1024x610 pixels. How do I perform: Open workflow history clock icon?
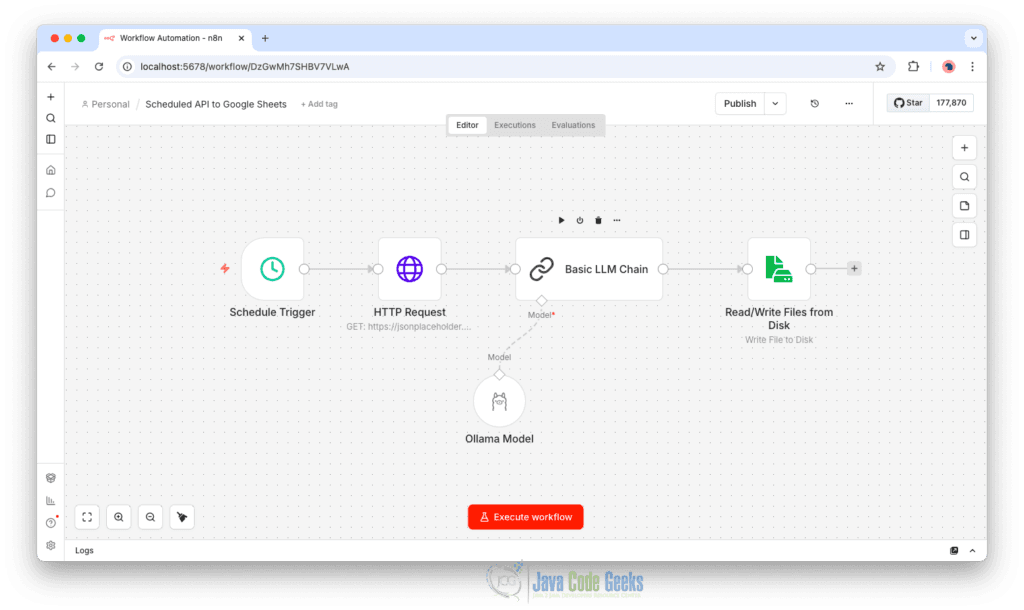814,103
